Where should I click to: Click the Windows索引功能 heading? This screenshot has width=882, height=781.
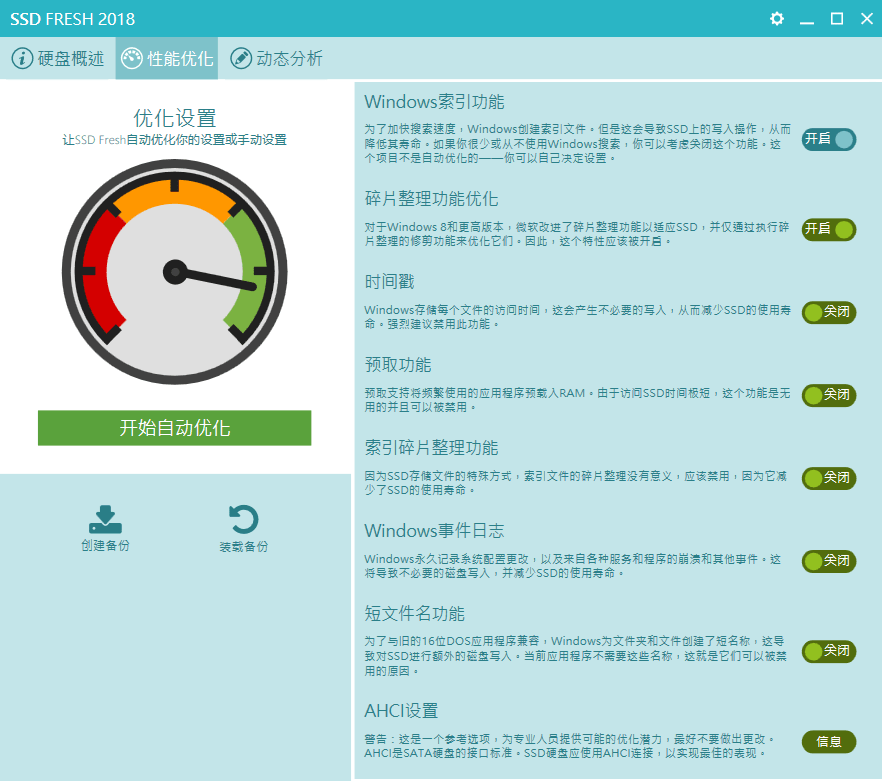point(434,102)
